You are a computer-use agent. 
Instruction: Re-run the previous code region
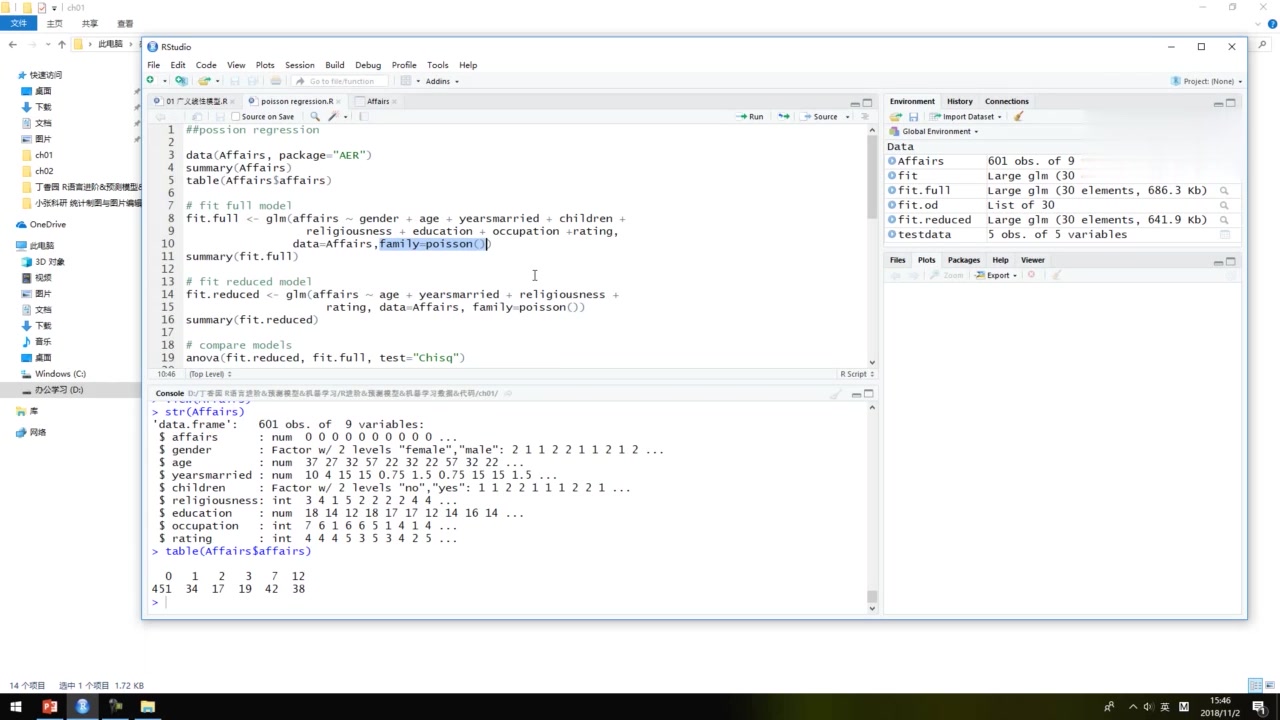click(x=784, y=117)
